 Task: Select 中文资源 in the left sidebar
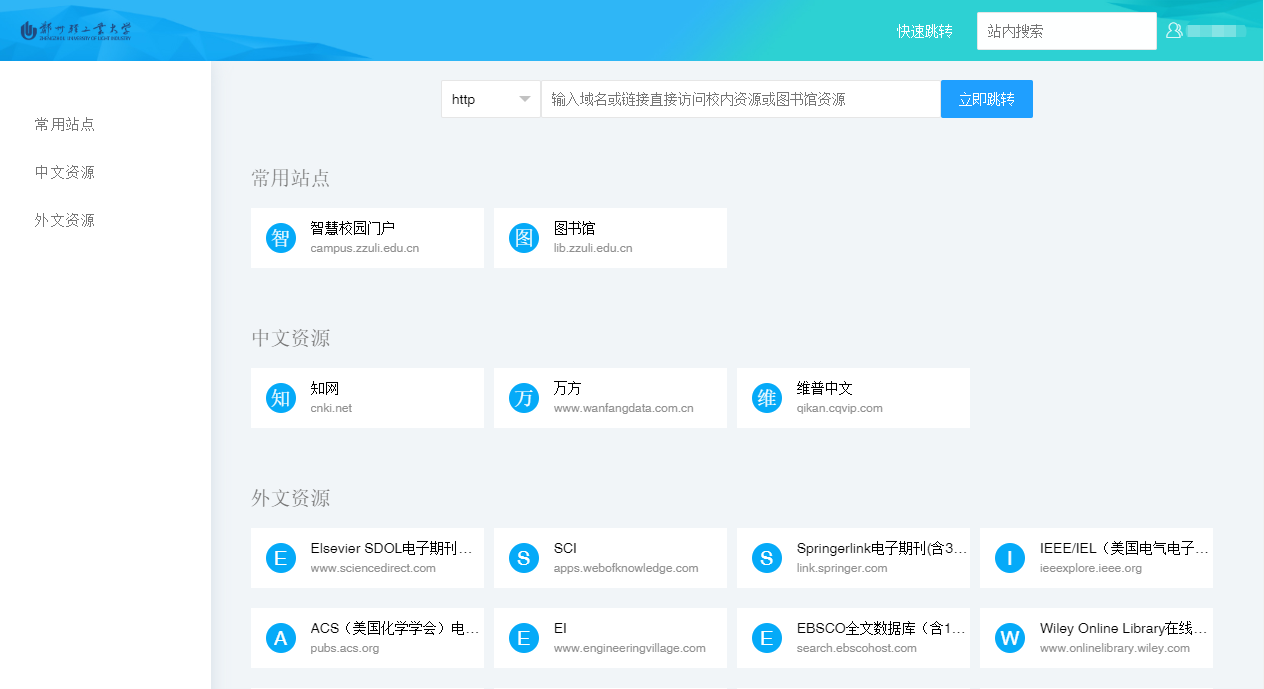coord(65,172)
